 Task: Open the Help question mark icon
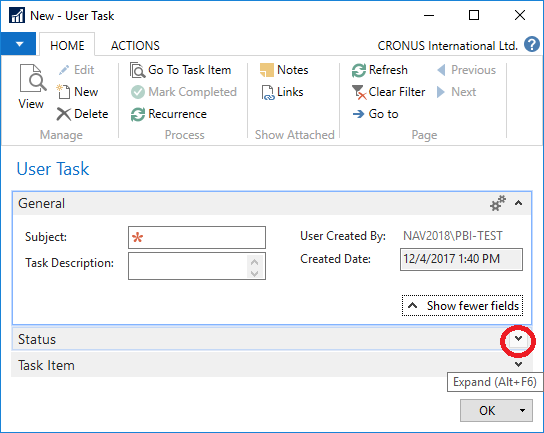(532, 44)
